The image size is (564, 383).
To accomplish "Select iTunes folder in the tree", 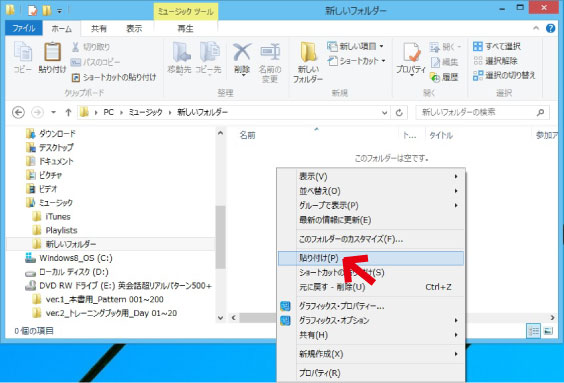I will [51, 216].
